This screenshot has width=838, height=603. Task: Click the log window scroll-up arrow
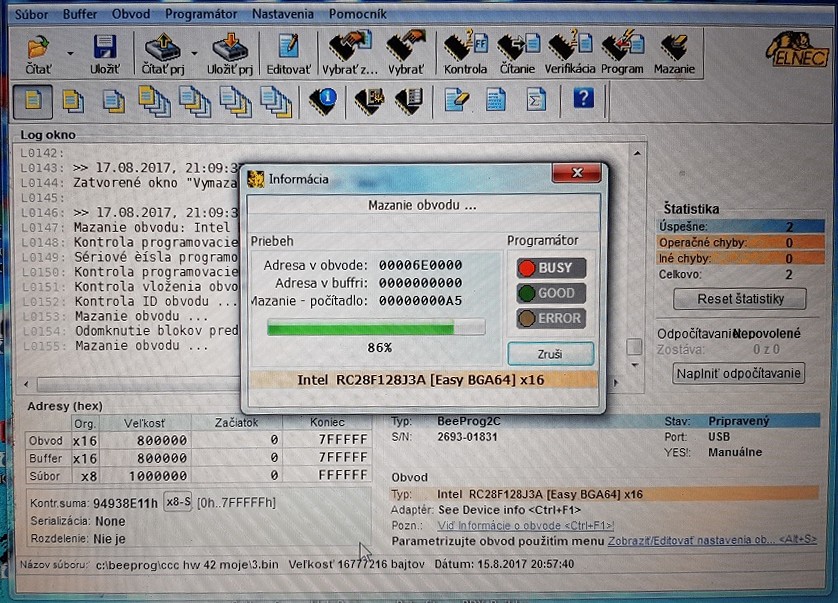coord(637,153)
